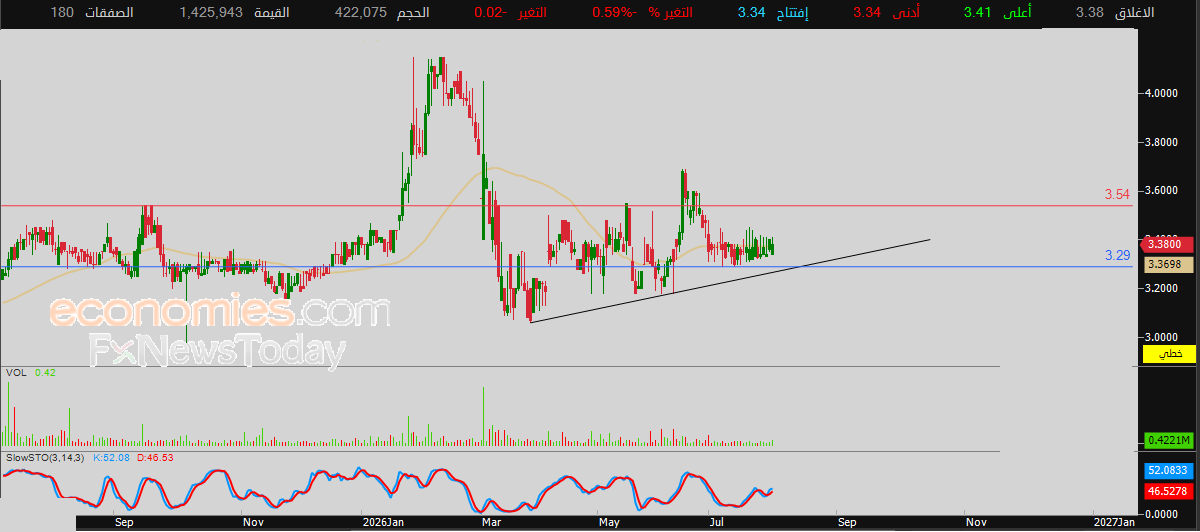1200x532 pixels.
Task: Click the D:46.53 stochastic value label
Action: (155, 457)
